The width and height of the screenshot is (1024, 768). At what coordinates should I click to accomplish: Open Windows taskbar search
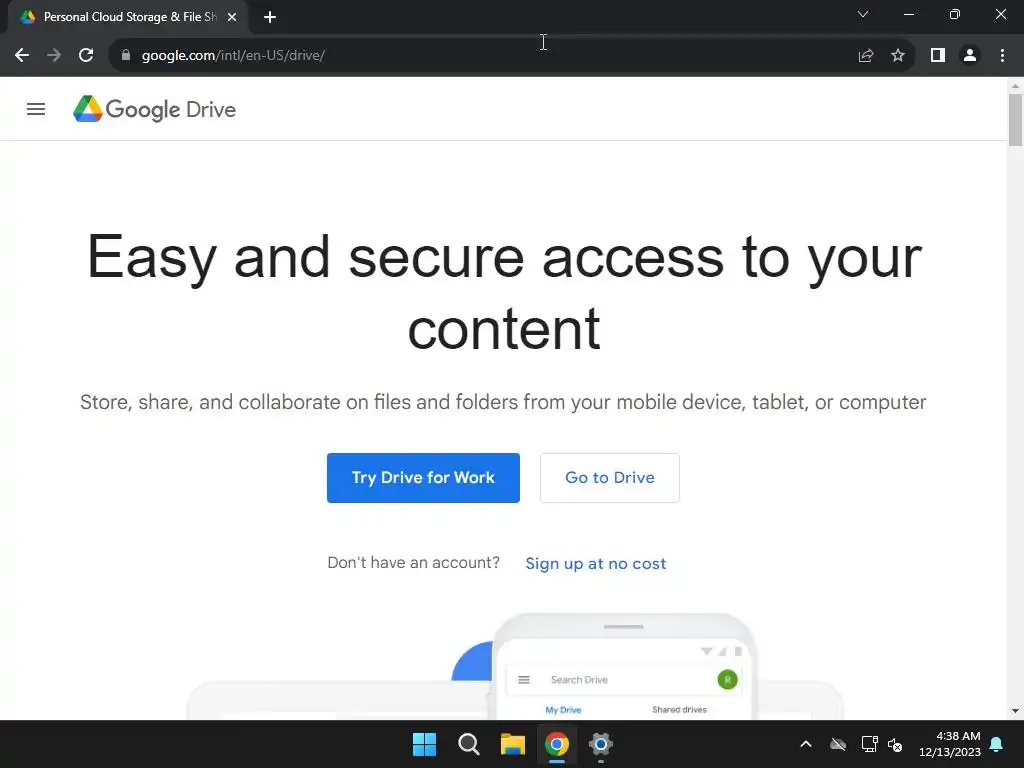click(x=469, y=744)
